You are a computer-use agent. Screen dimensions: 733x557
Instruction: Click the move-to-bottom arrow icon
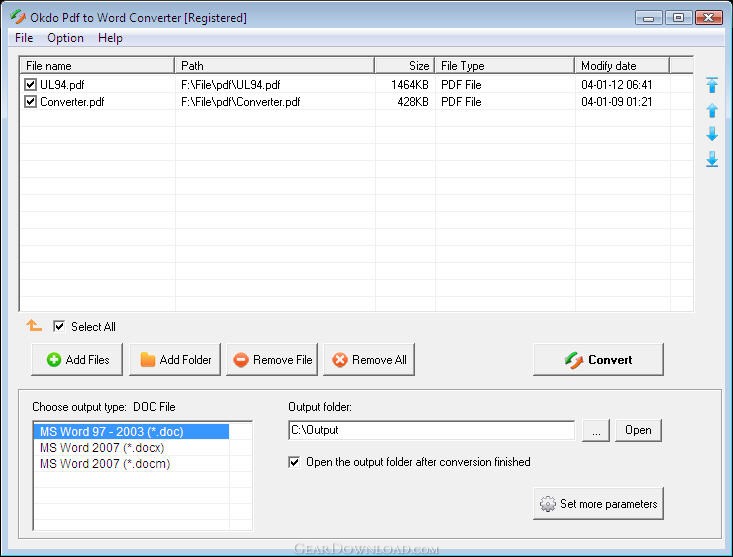pyautogui.click(x=712, y=159)
